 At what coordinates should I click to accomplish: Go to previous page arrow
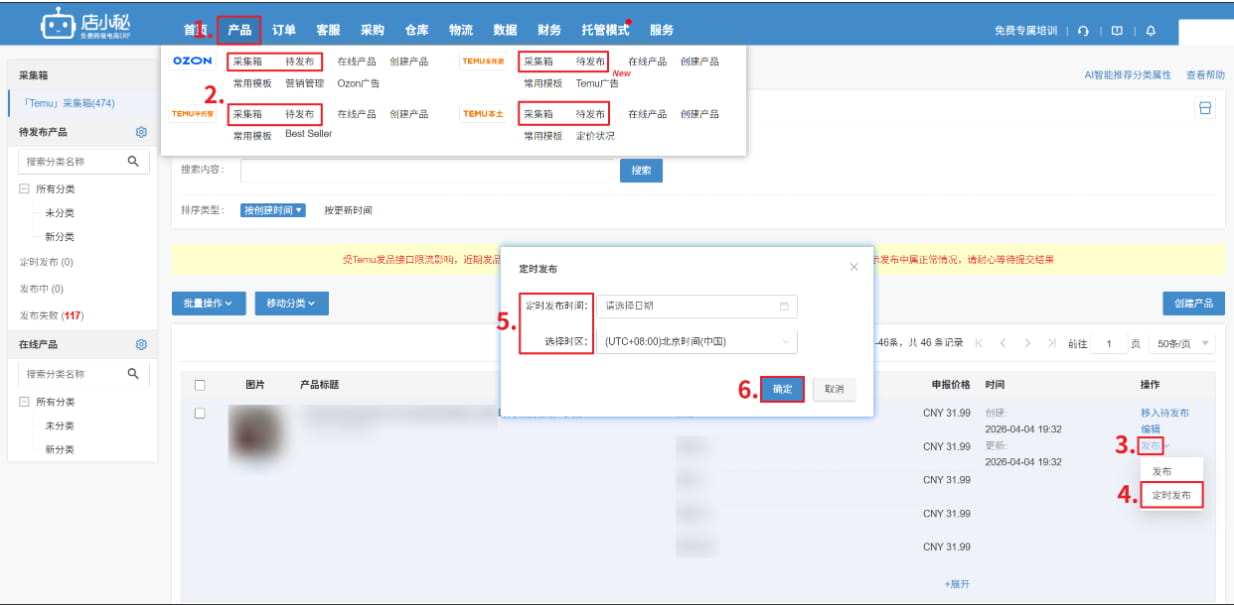coord(1003,343)
